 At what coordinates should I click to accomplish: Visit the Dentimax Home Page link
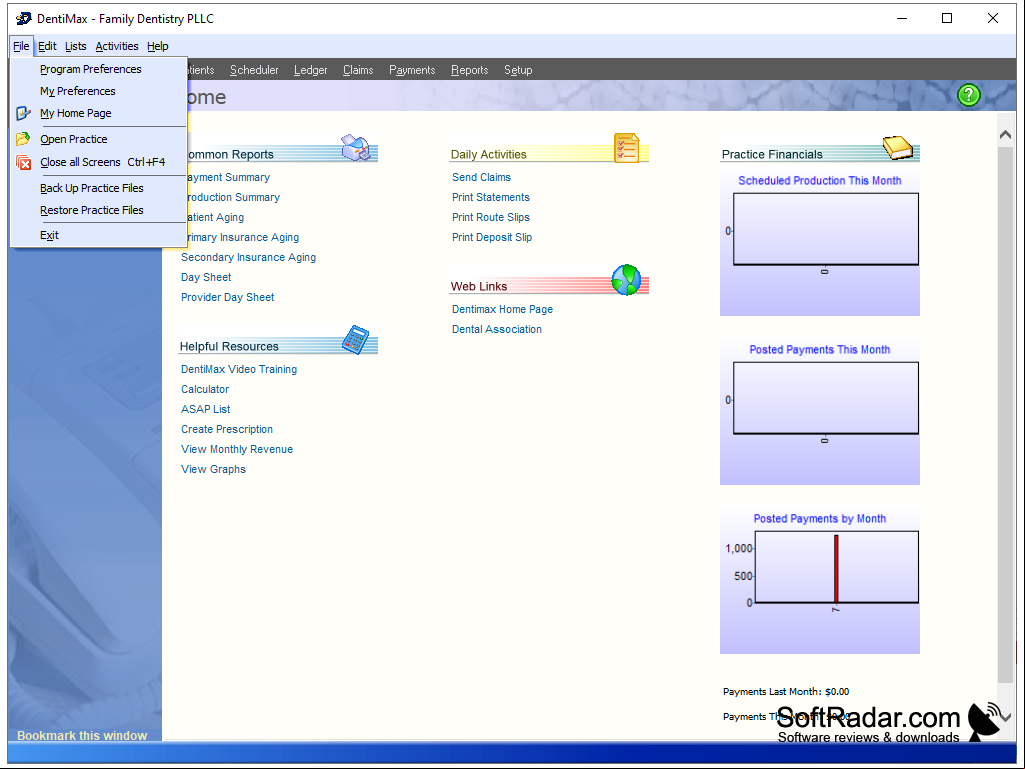502,309
